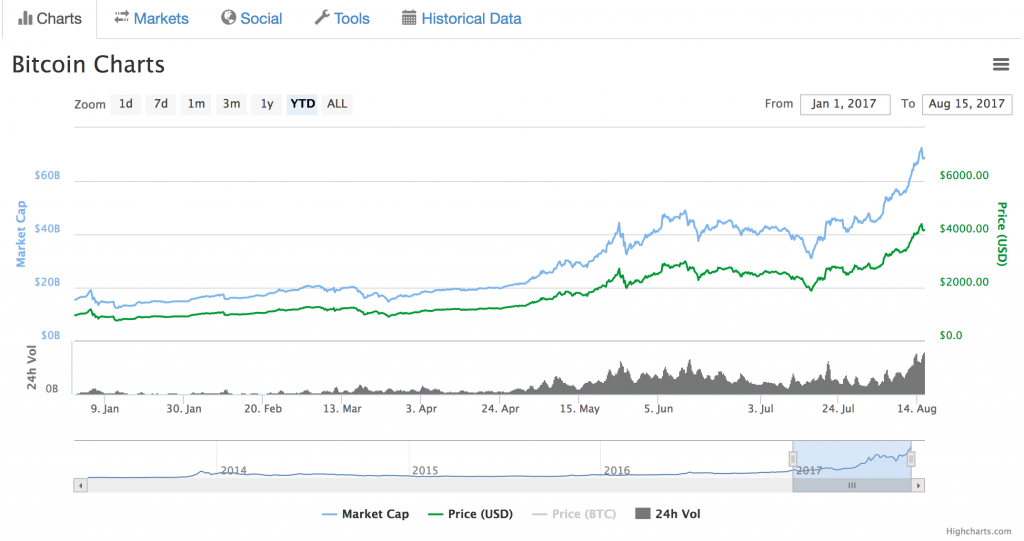This screenshot has width=1024, height=541.
Task: Toggle Market Cap series in legend
Action: [365, 514]
